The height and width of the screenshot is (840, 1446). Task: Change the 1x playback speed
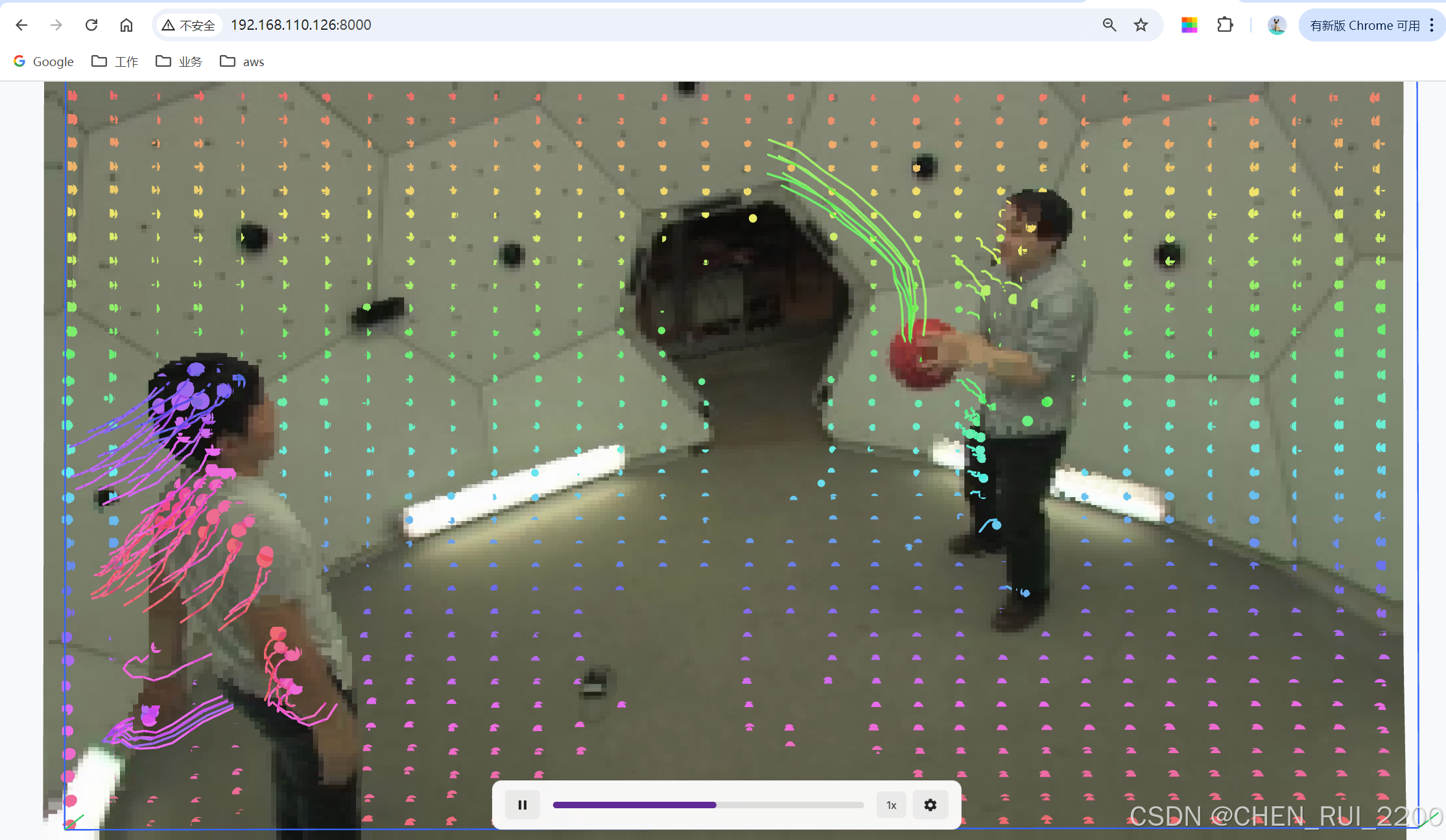tap(891, 805)
